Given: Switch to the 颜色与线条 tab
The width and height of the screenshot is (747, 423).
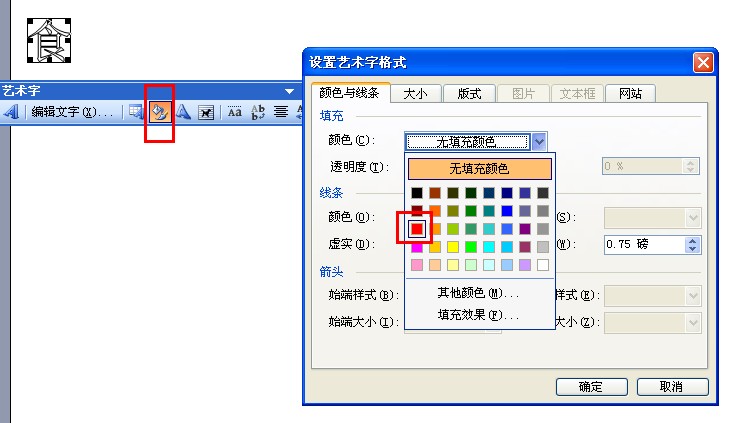Looking at the screenshot, I should (350, 93).
